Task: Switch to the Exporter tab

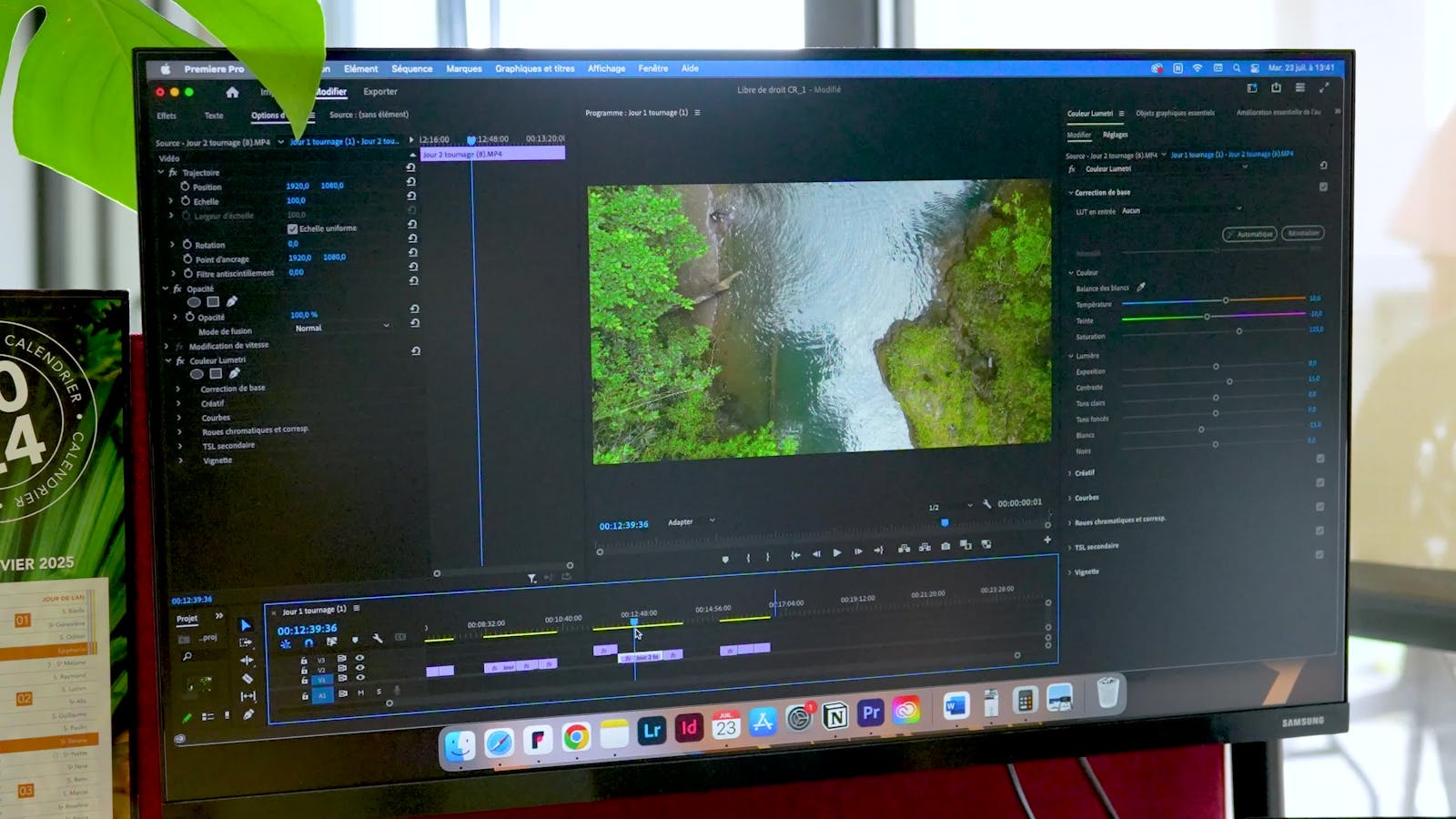Action: 380,91
